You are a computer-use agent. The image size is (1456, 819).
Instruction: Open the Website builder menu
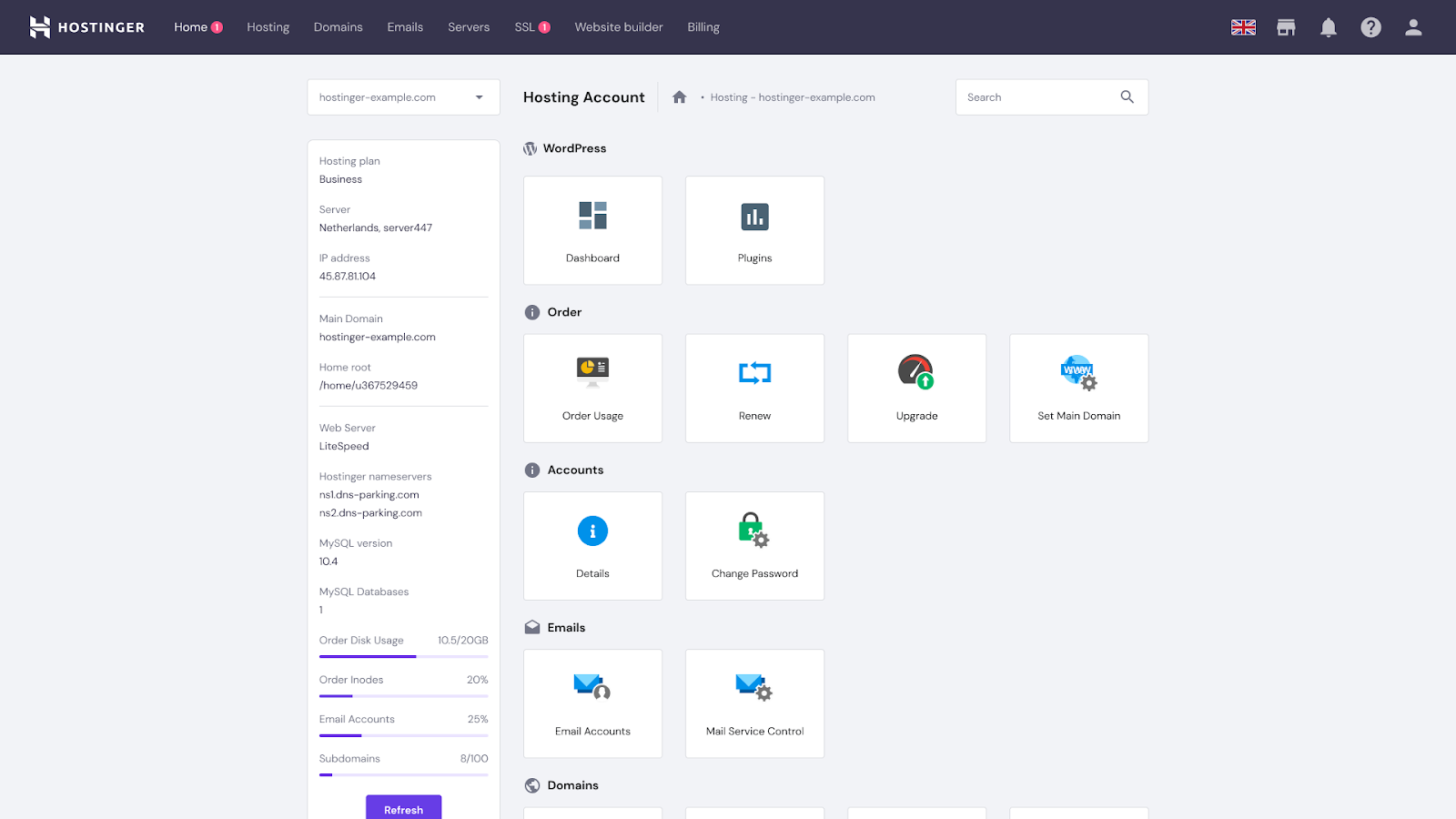[x=619, y=27]
